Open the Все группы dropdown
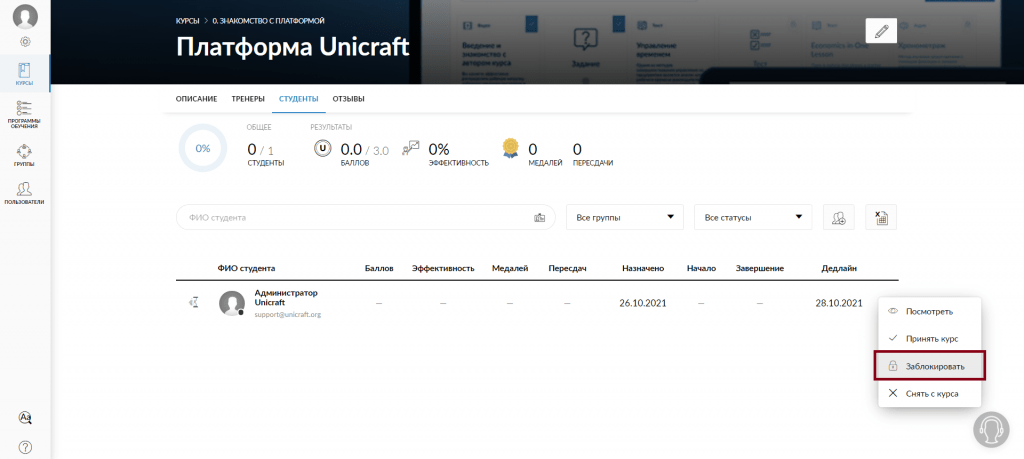 tap(624, 217)
